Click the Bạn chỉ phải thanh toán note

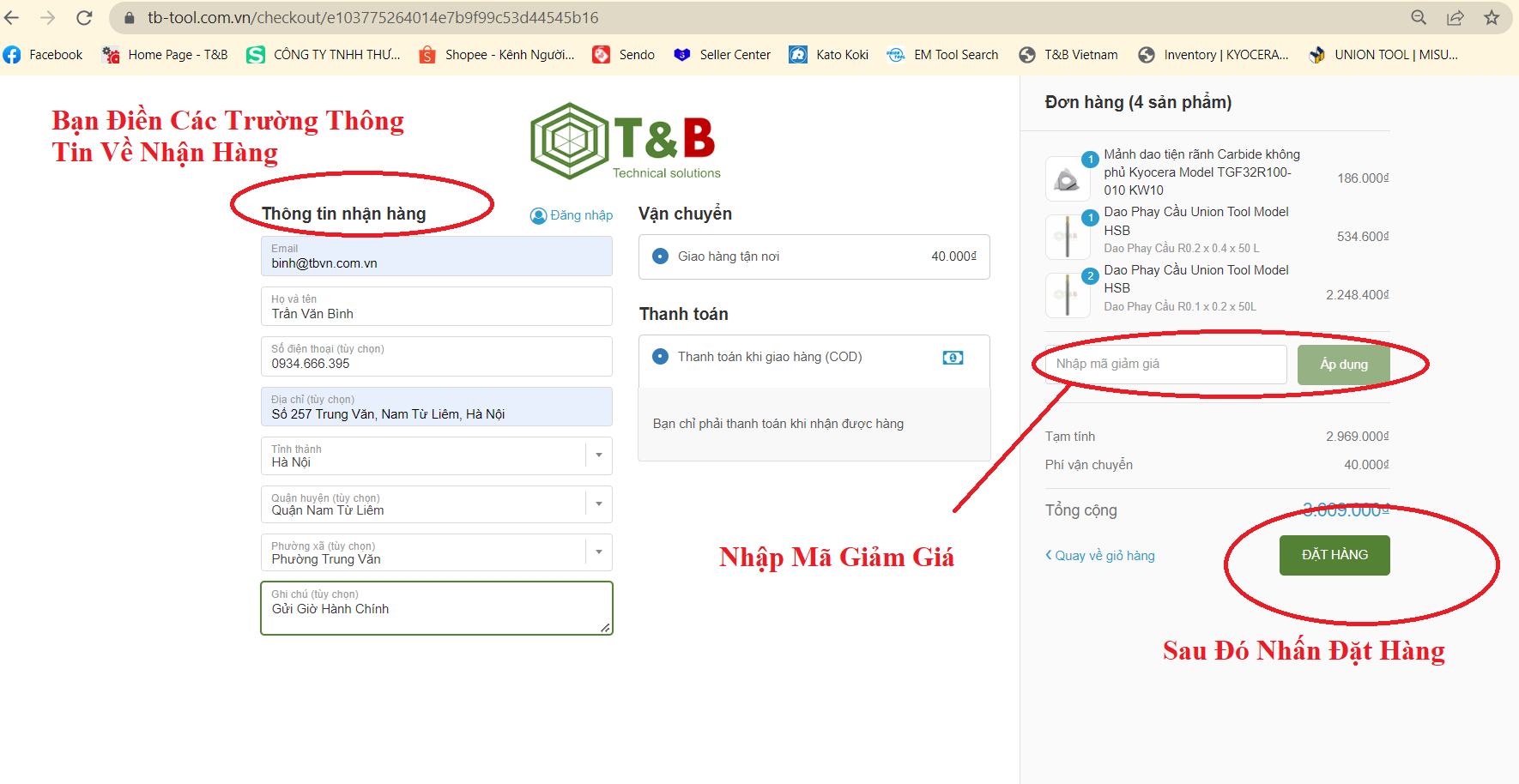point(778,424)
